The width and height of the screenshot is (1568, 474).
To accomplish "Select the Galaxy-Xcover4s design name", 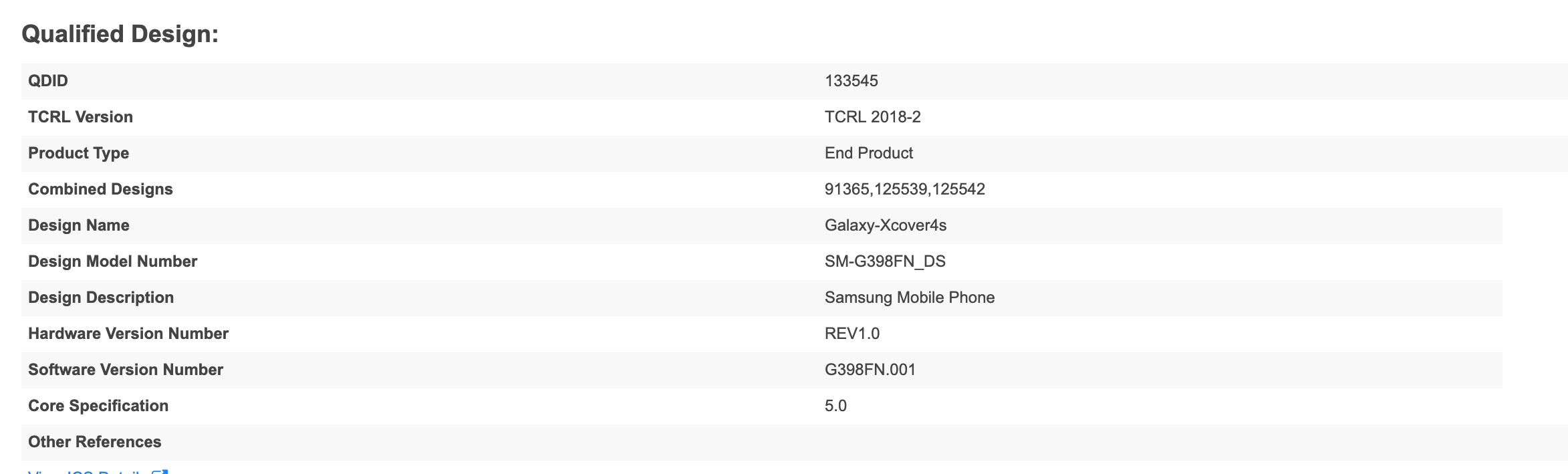I will [x=885, y=225].
